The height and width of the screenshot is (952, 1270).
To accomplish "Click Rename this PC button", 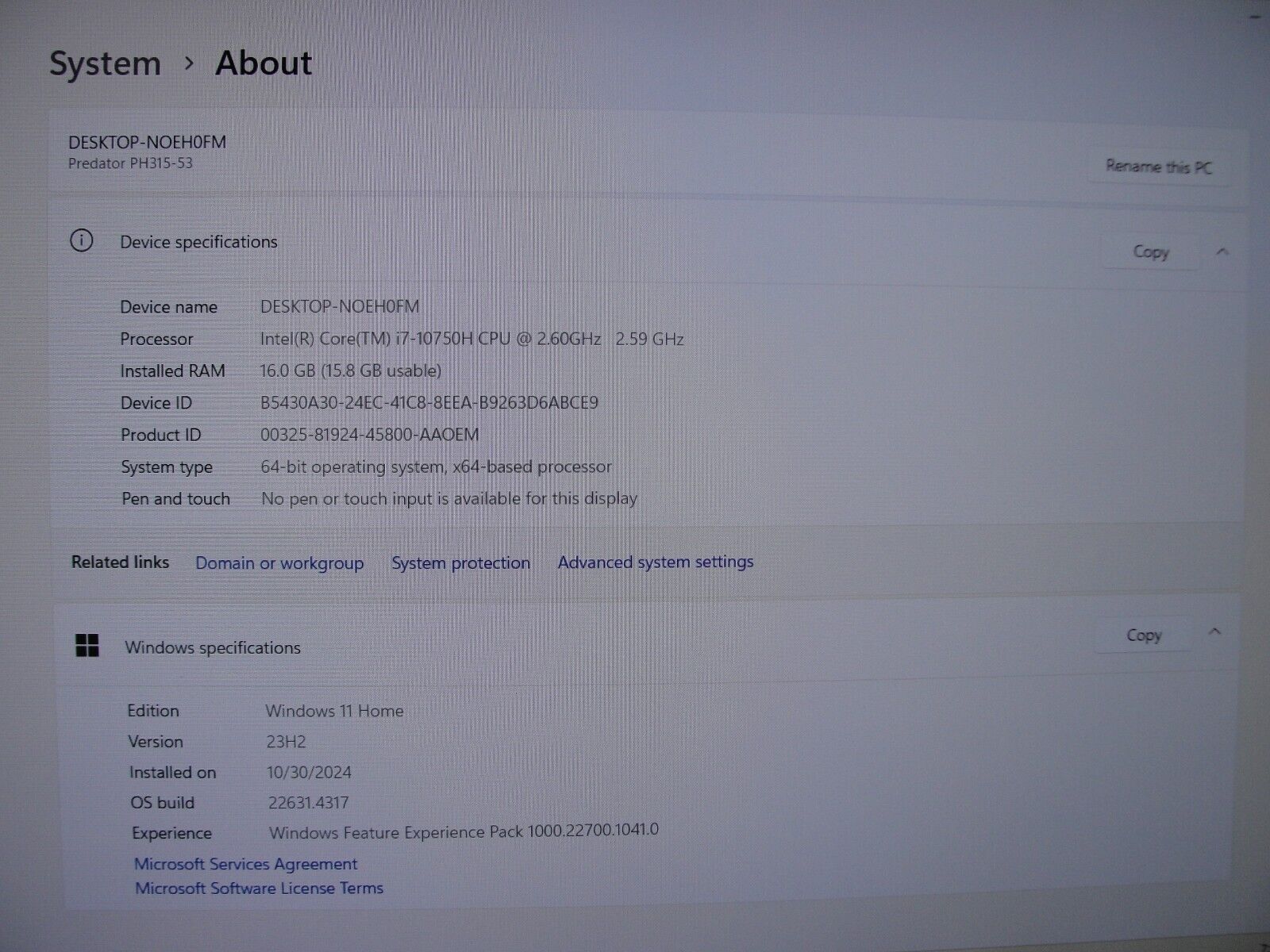I will [1158, 167].
